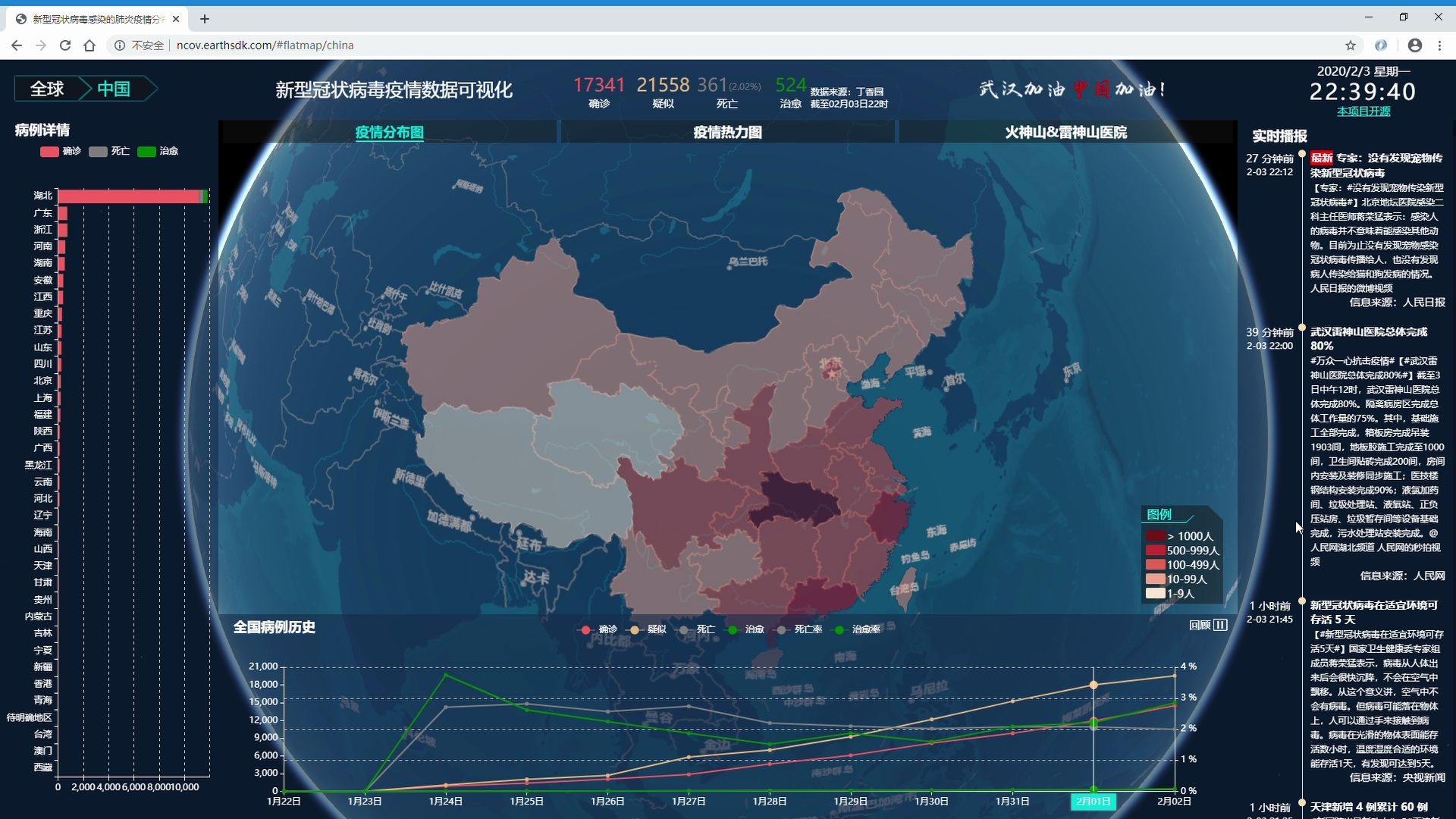
Task: Click the 浙江 row in province list
Action: (42, 230)
